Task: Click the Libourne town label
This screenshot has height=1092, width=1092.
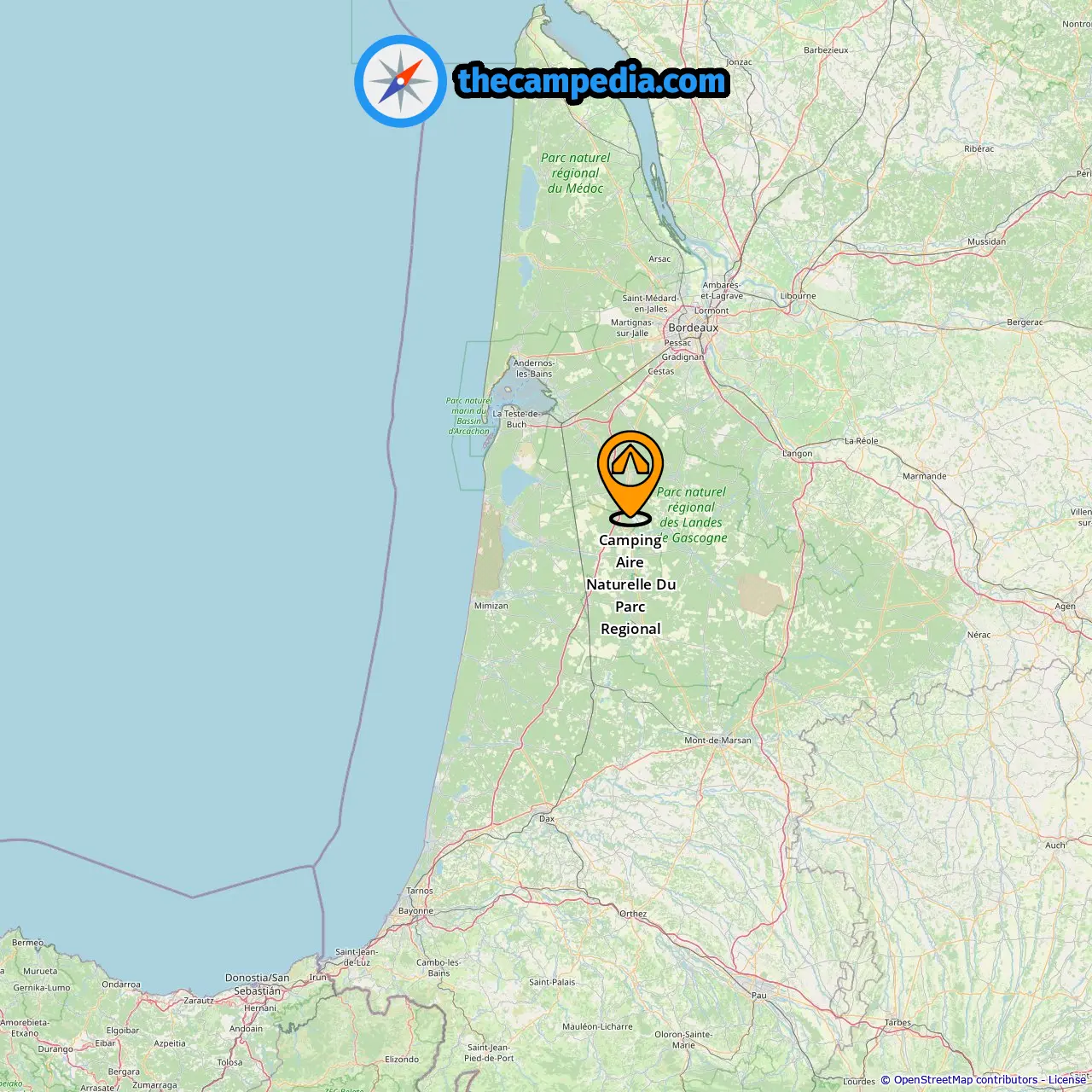Action: pyautogui.click(x=799, y=296)
